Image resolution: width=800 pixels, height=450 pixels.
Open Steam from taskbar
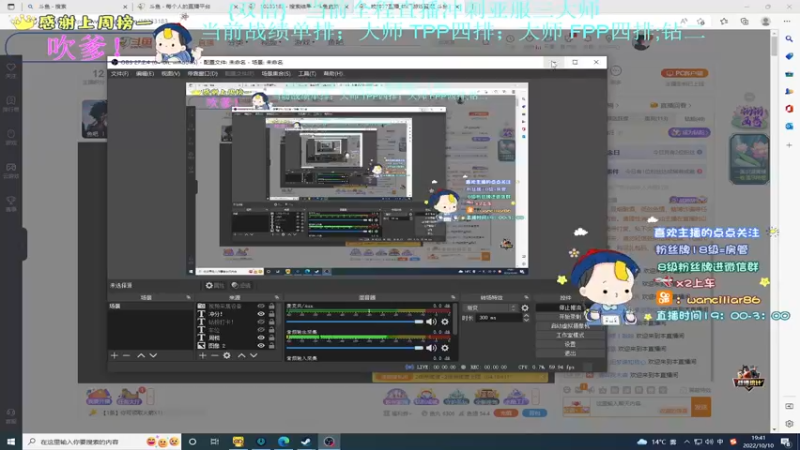click(x=306, y=442)
